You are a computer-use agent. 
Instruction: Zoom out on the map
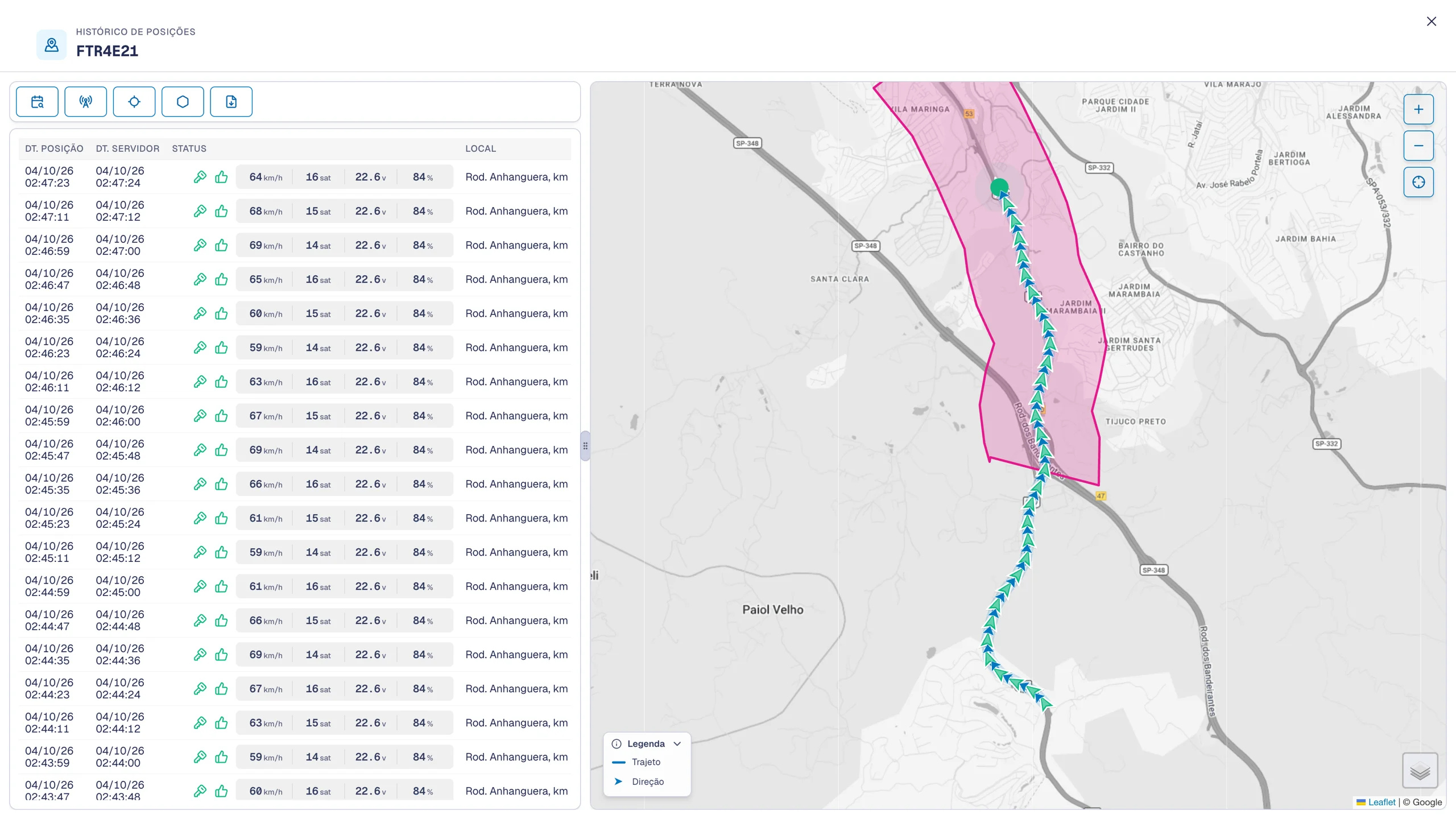point(1418,146)
